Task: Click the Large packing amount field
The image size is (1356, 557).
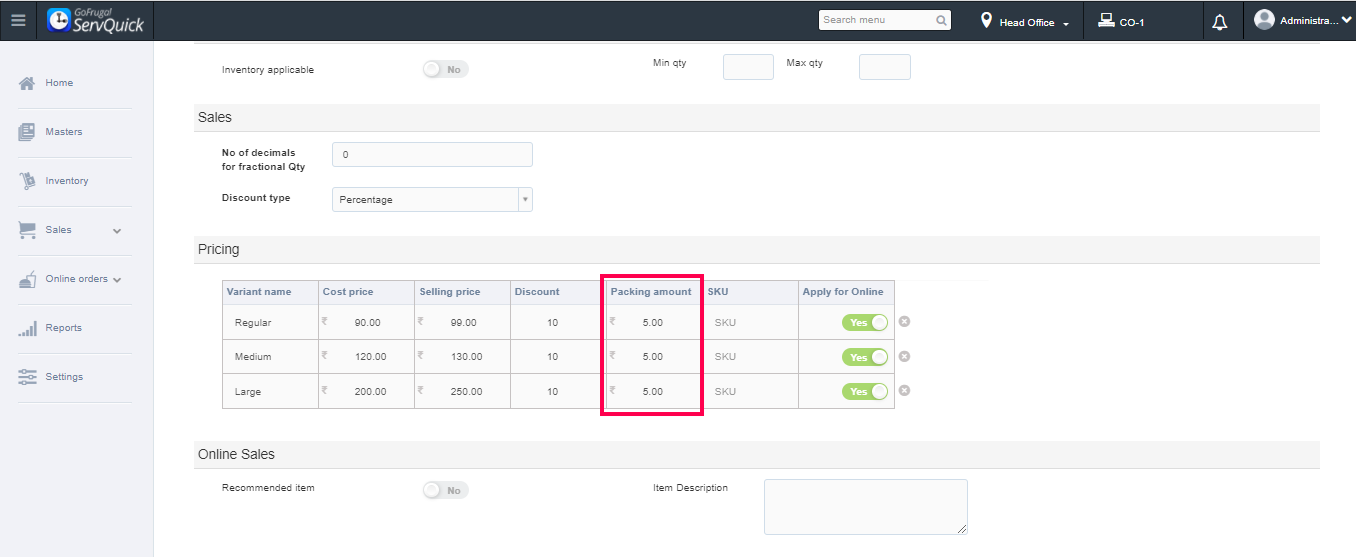Action: point(654,391)
